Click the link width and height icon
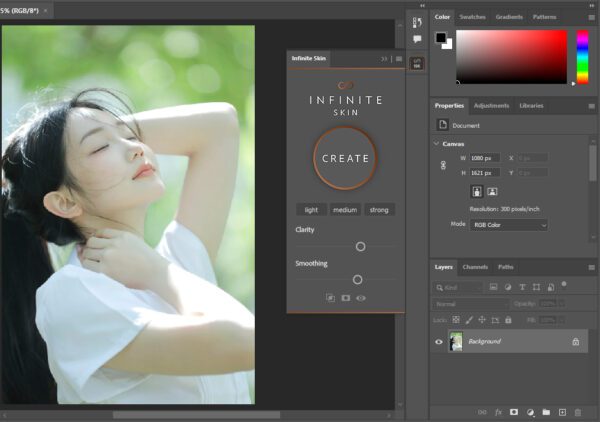This screenshot has width=600, height=422. (443, 165)
